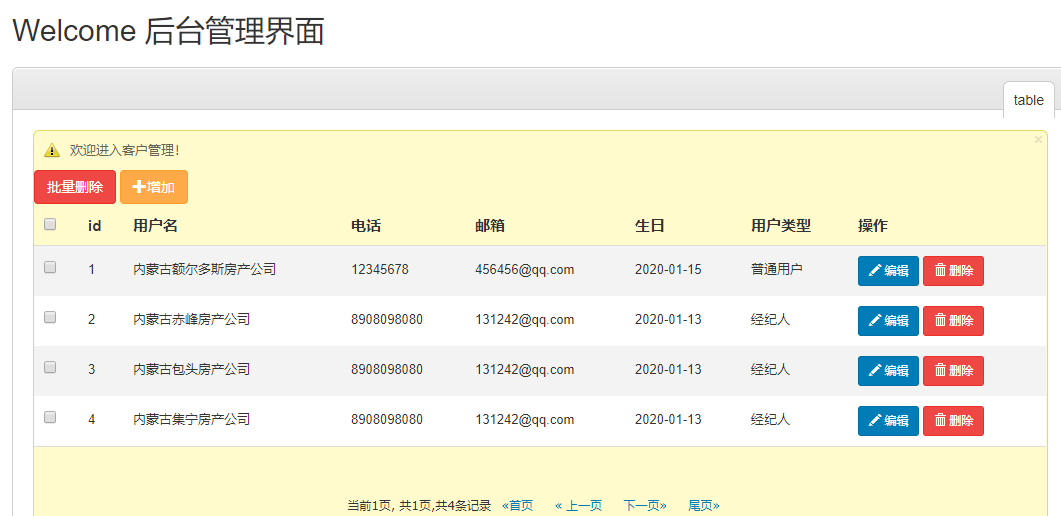Click the 当前1页, 共1页,共4条记录 text
Viewport: 1061px width, 516px height.
[419, 505]
